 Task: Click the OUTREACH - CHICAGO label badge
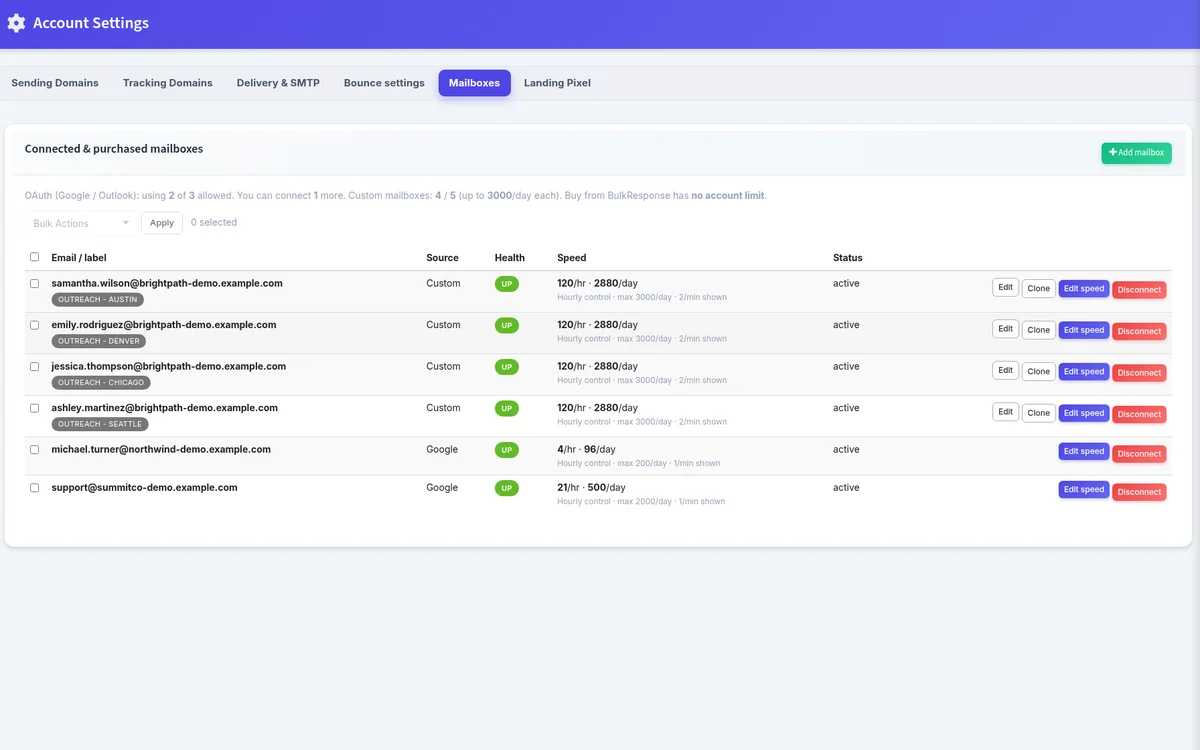(x=101, y=382)
